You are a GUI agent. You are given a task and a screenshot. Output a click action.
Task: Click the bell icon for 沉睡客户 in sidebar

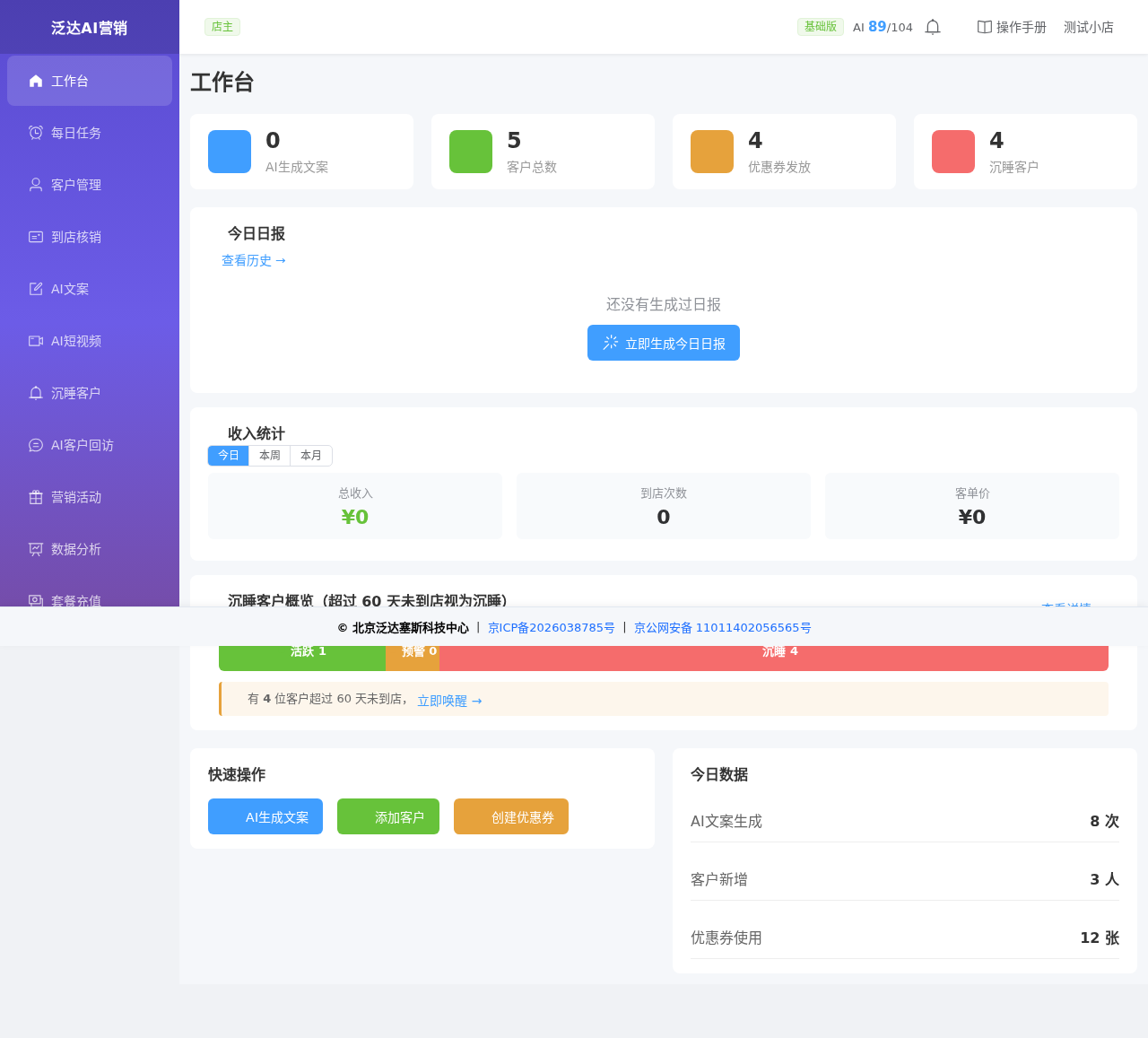36,393
